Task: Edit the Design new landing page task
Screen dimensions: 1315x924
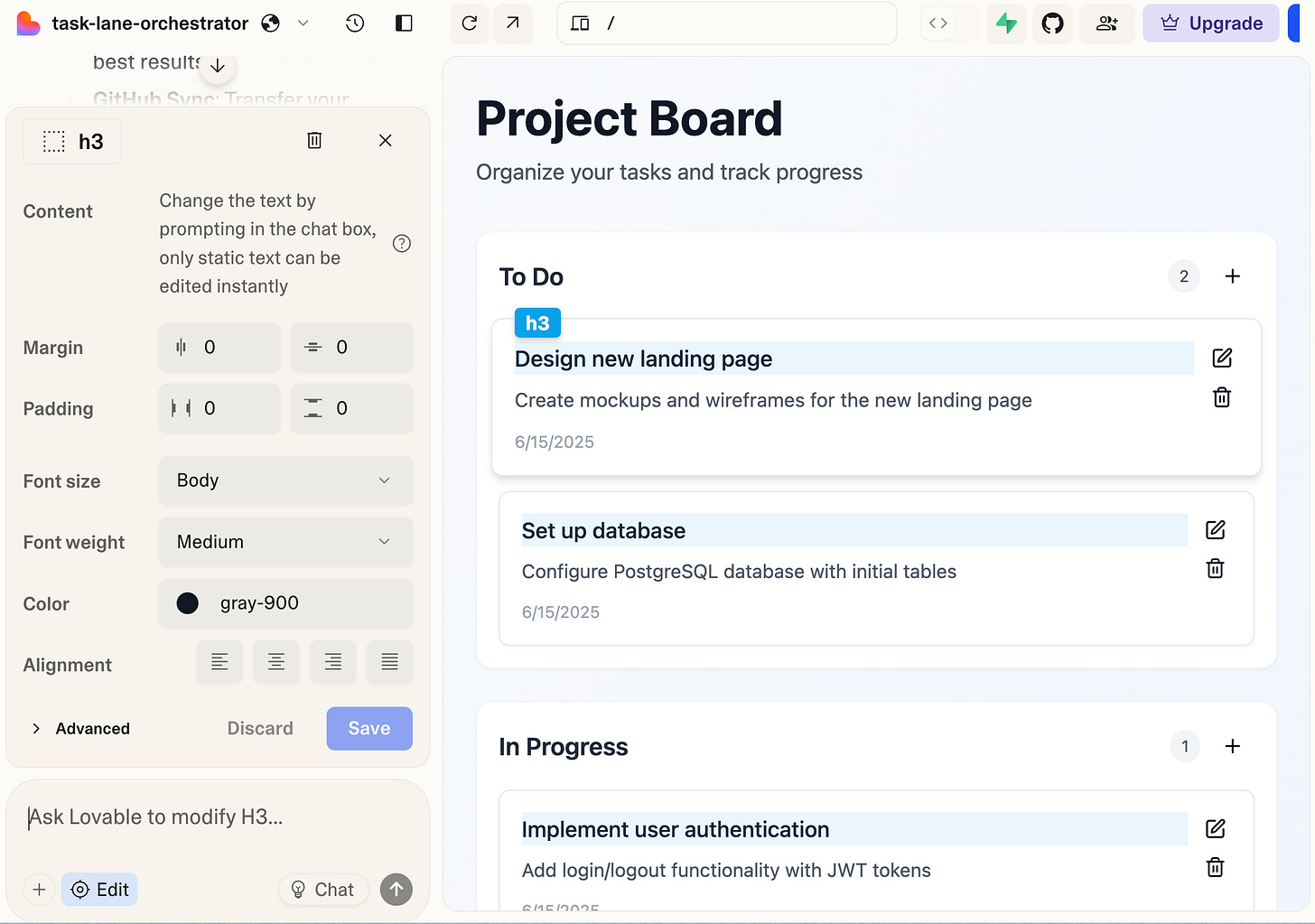Action: [x=1222, y=358]
